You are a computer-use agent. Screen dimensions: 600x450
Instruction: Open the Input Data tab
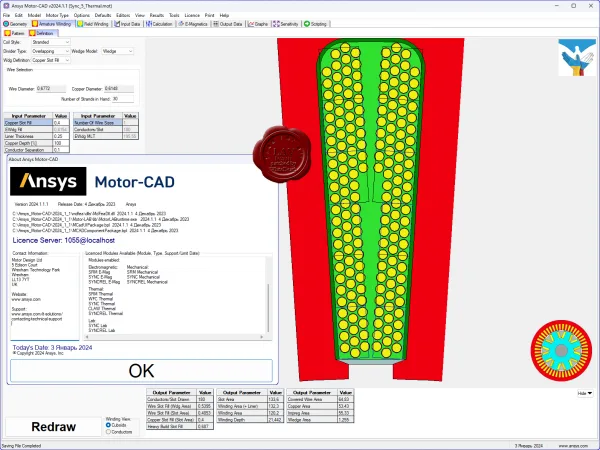(x=127, y=24)
